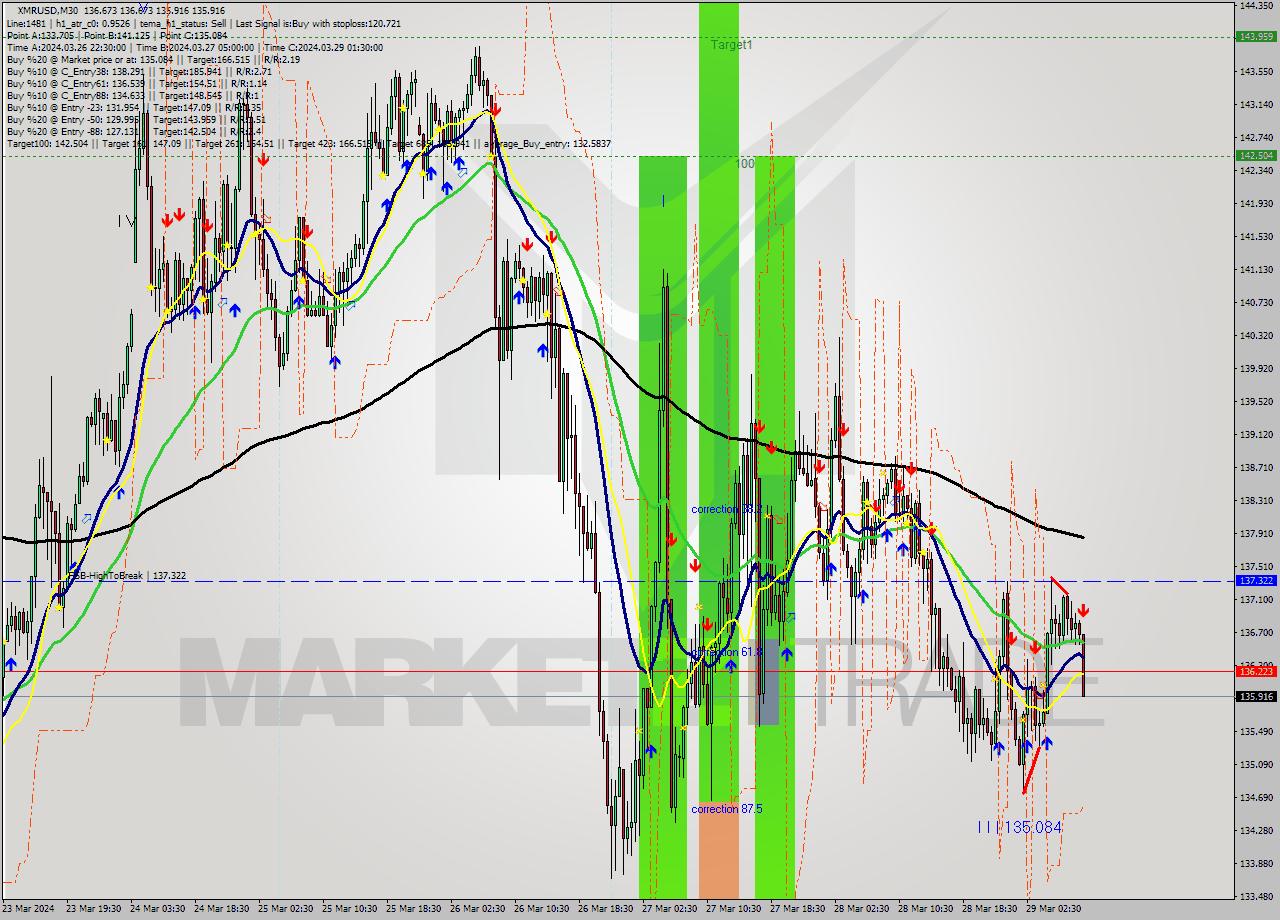Click the '25 Mar 10:30' time axis label
The width and height of the screenshot is (1280, 920).
pos(350,909)
